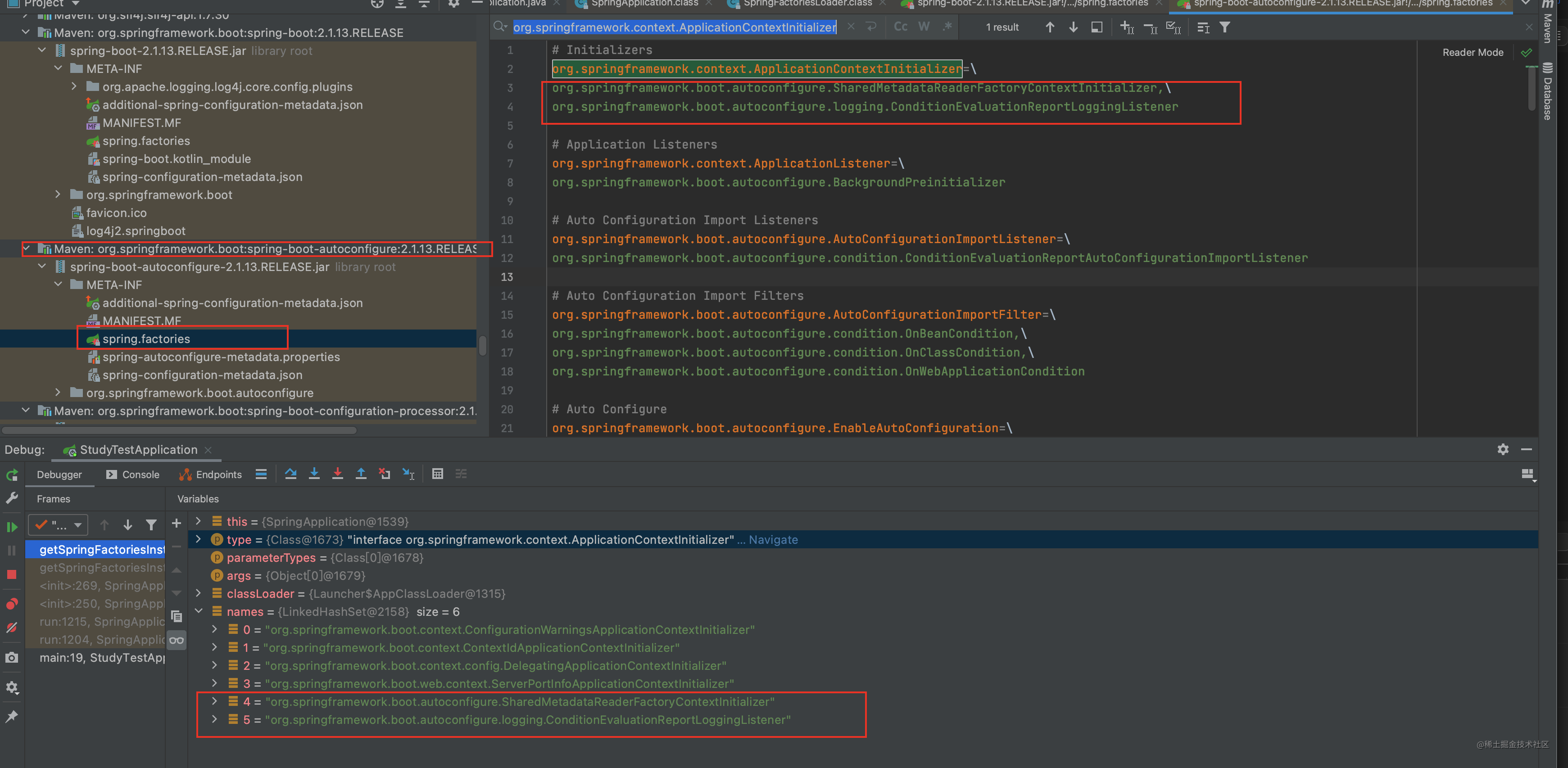This screenshot has height=768, width=1568.
Task: Collapse the names LinkedHashSet node
Action: pyautogui.click(x=199, y=612)
